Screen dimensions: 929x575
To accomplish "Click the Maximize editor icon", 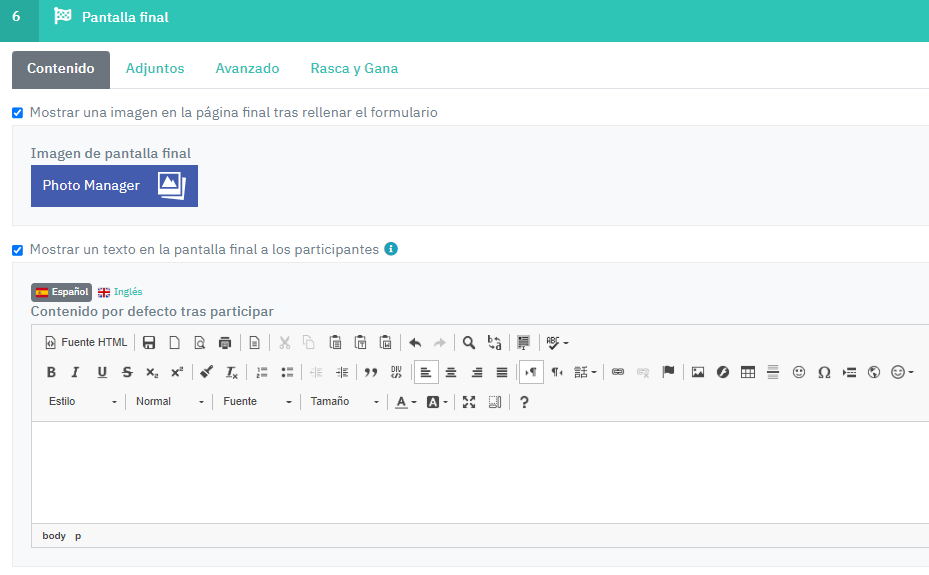I will 469,402.
